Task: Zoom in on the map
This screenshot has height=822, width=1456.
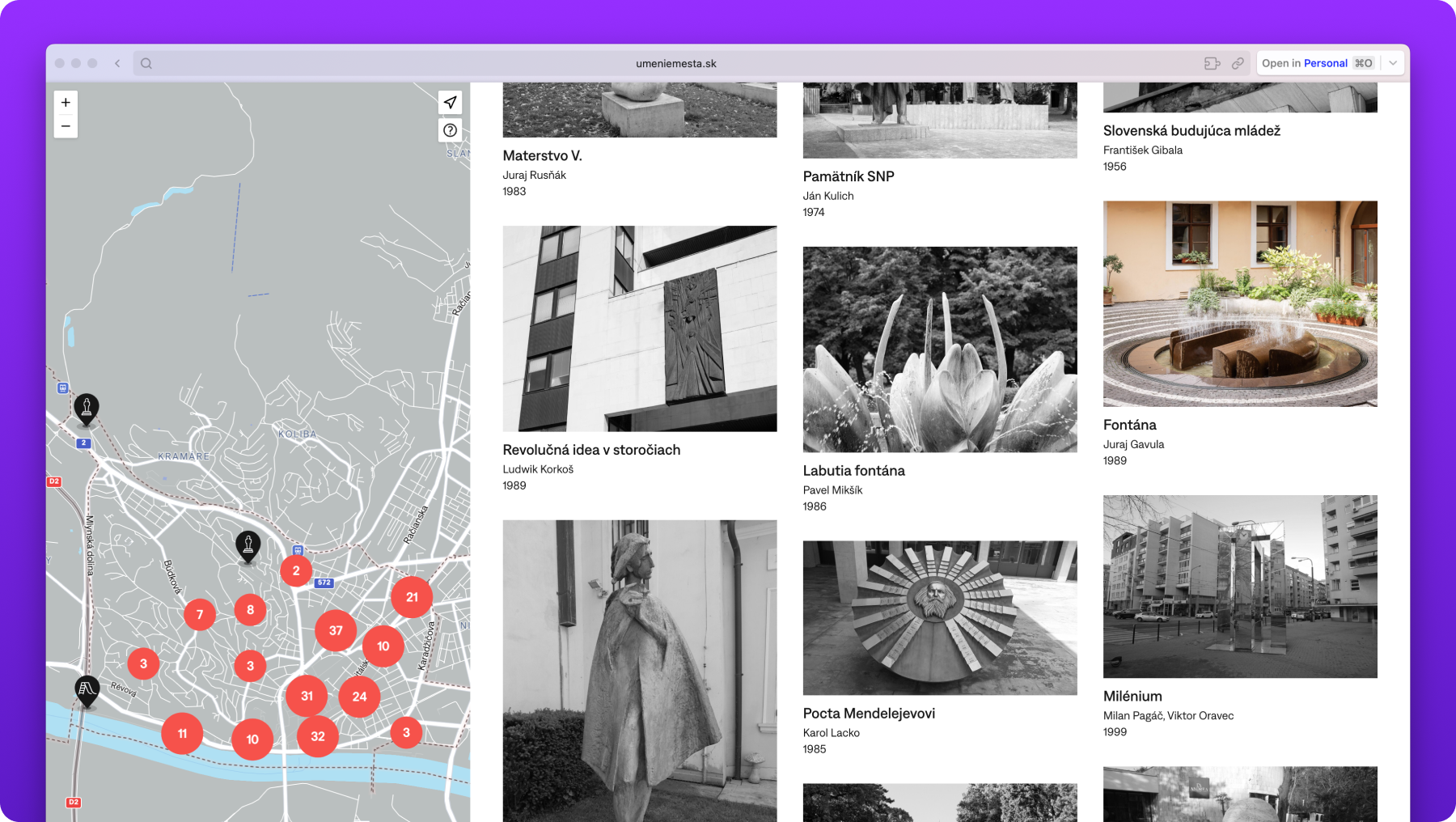Action: pos(66,103)
